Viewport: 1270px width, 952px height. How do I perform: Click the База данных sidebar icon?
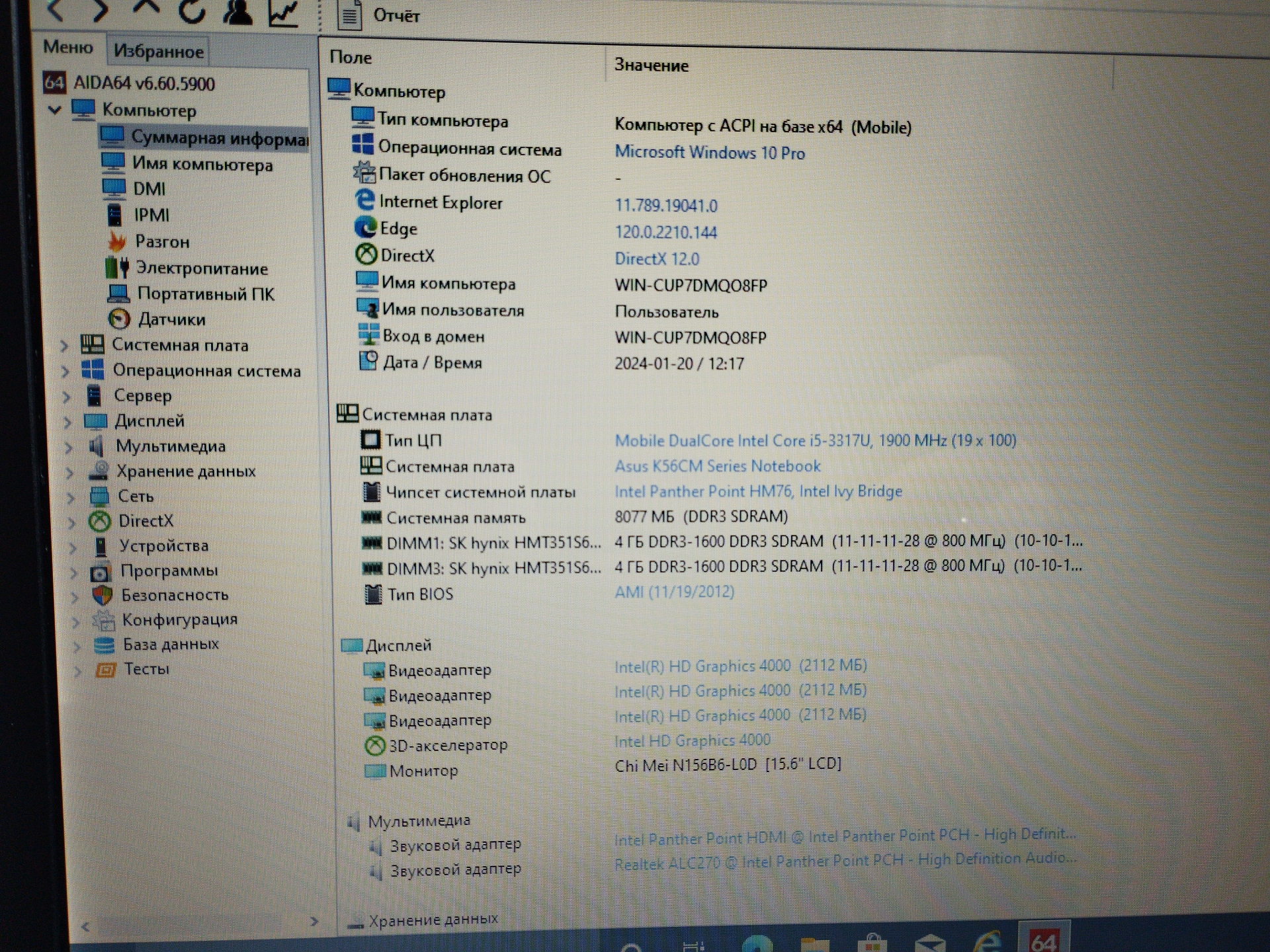104,645
